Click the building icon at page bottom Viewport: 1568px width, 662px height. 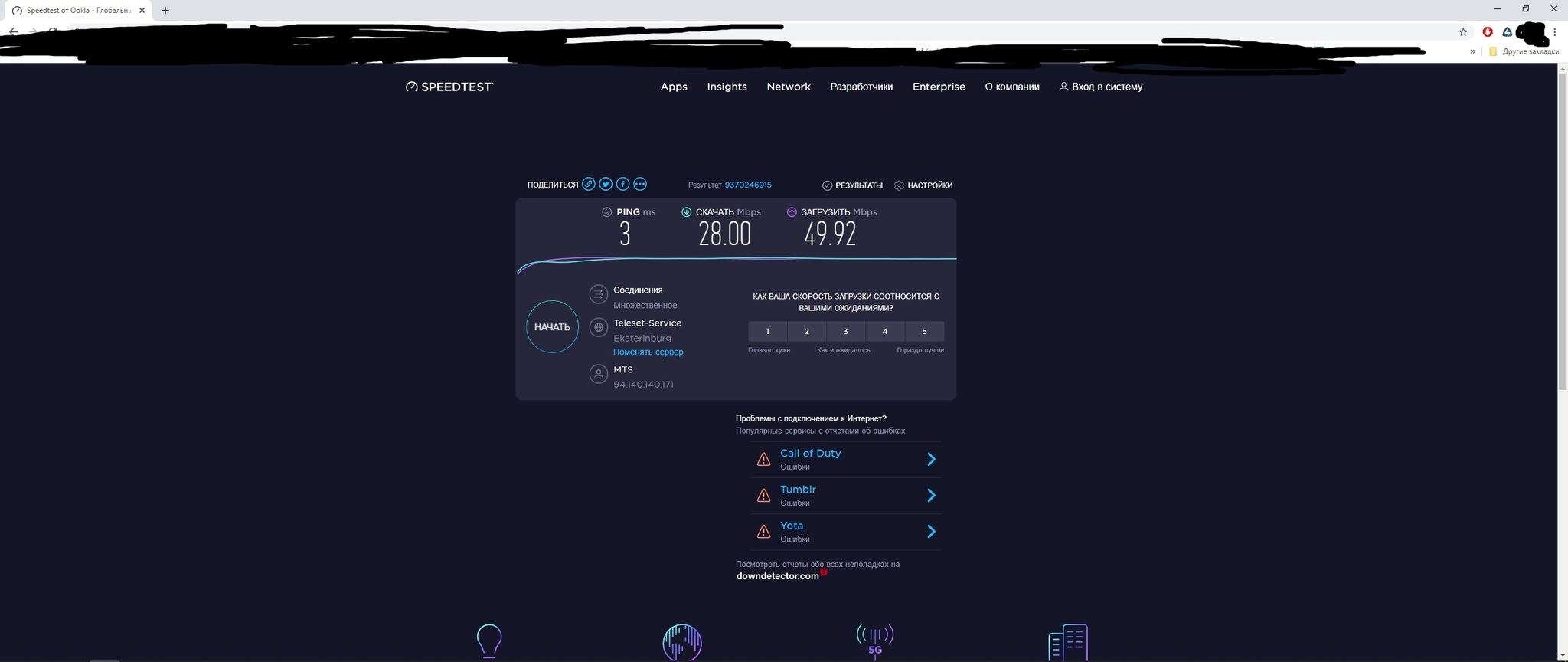pyautogui.click(x=1068, y=642)
